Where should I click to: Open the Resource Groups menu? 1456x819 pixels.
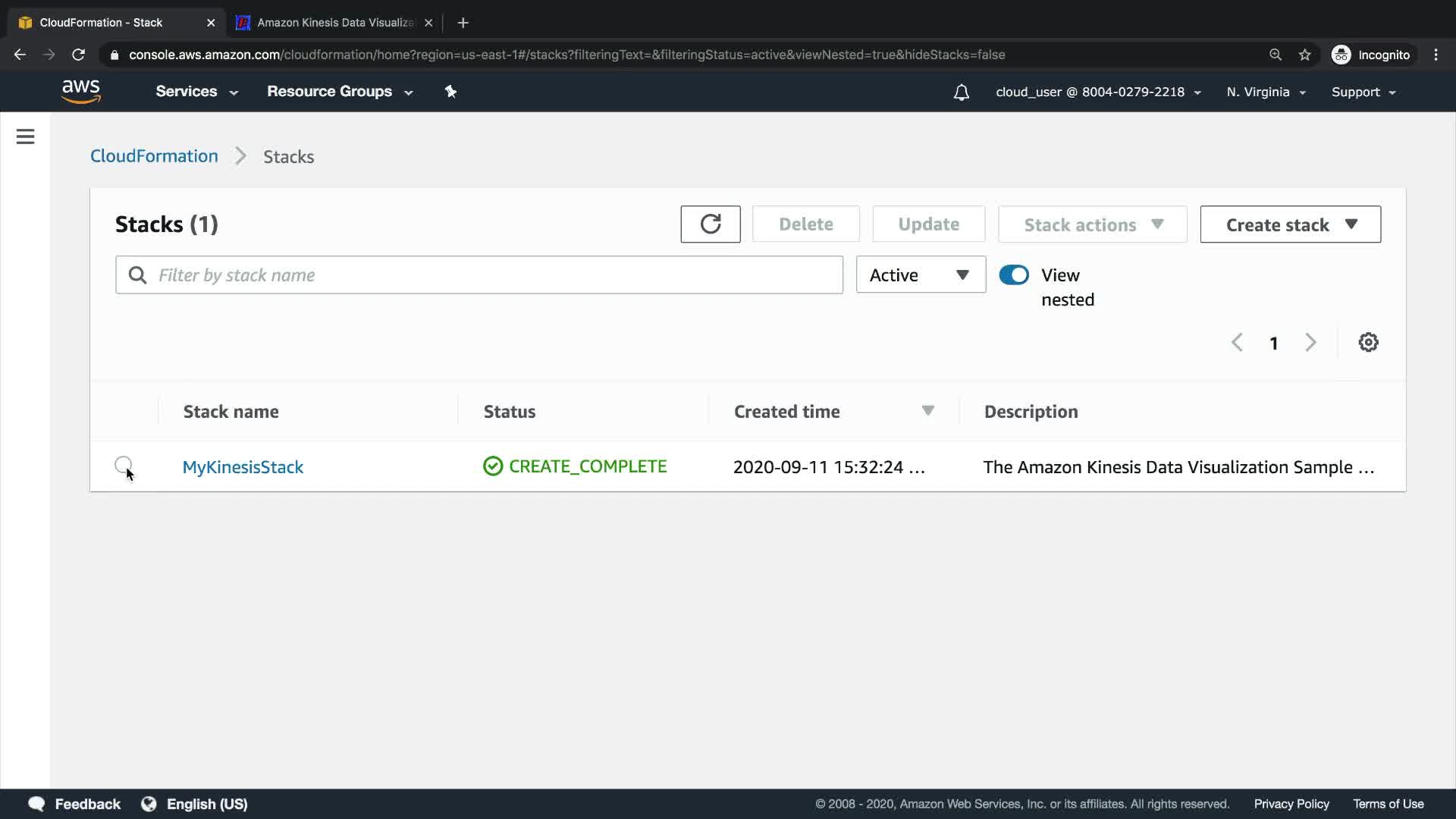tap(339, 92)
